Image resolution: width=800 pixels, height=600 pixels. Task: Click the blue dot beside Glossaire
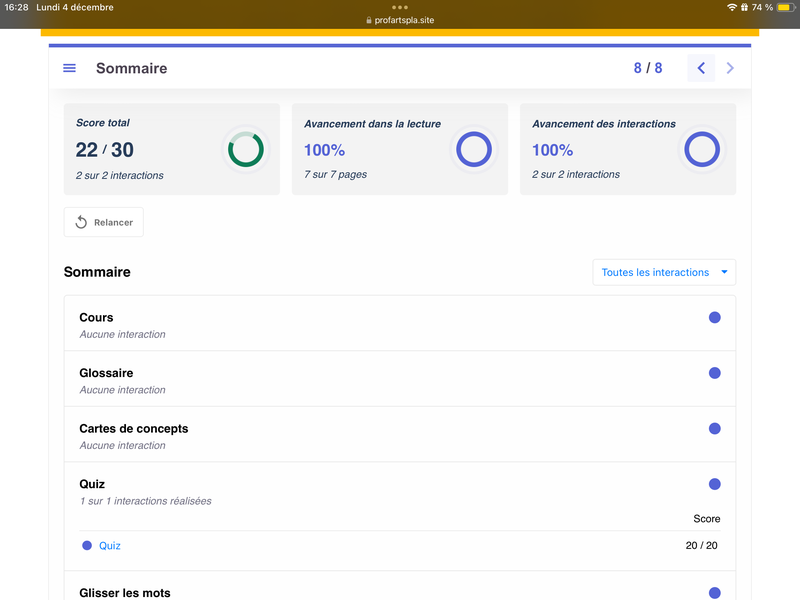714,373
